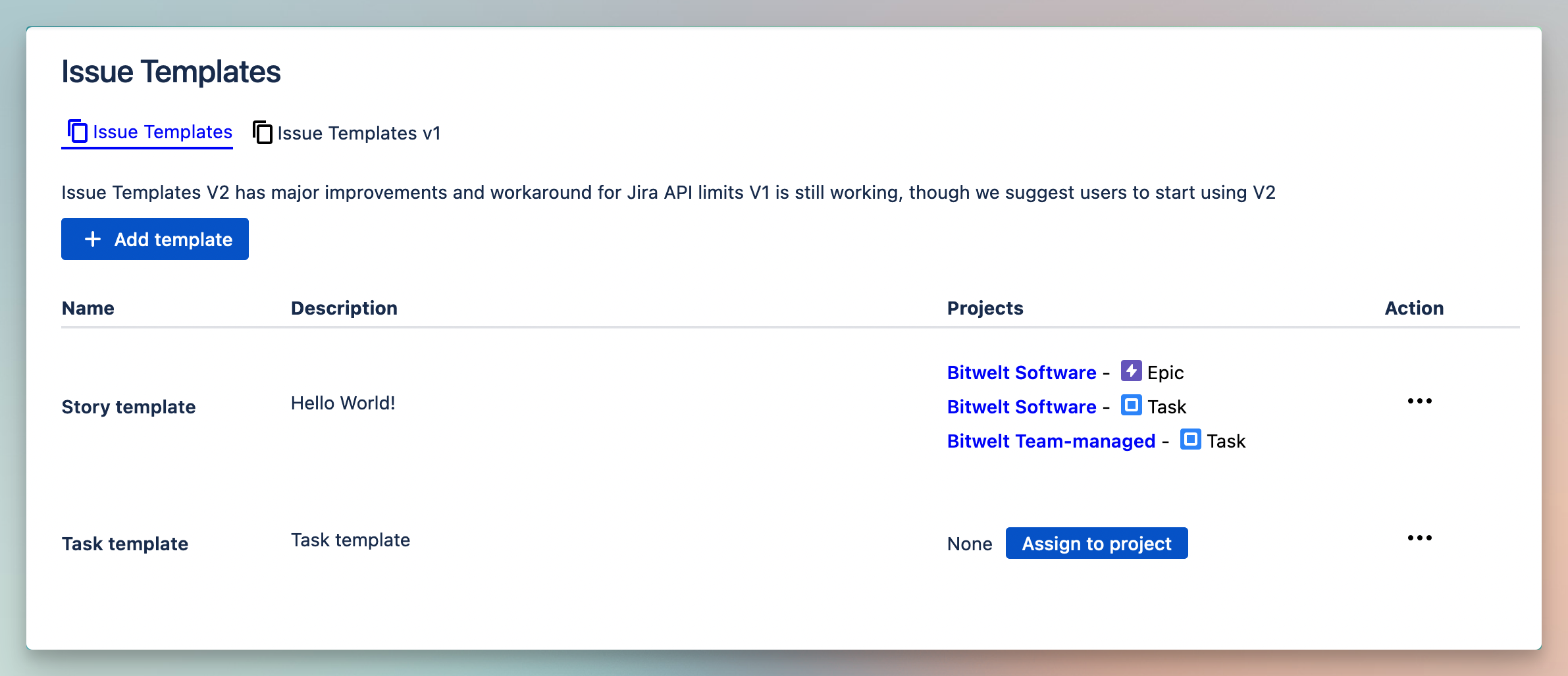Image resolution: width=1568 pixels, height=676 pixels.
Task: Click the Name column header
Action: point(88,307)
